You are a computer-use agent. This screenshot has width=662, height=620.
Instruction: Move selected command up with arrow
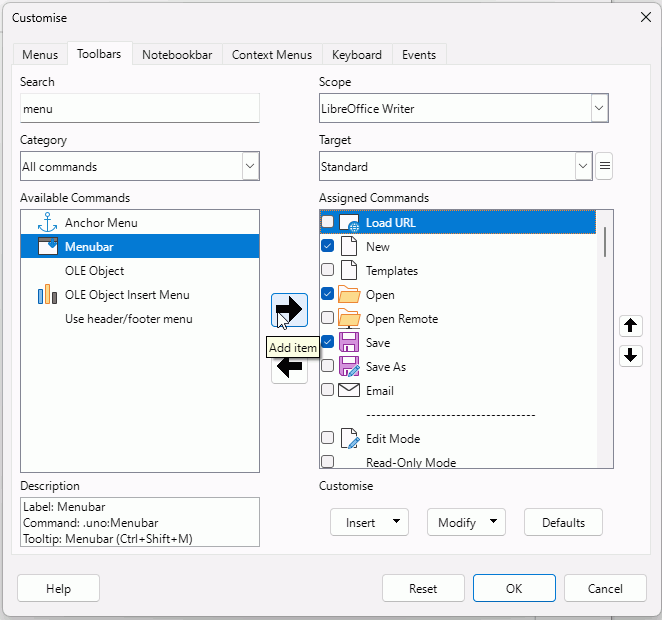point(630,326)
